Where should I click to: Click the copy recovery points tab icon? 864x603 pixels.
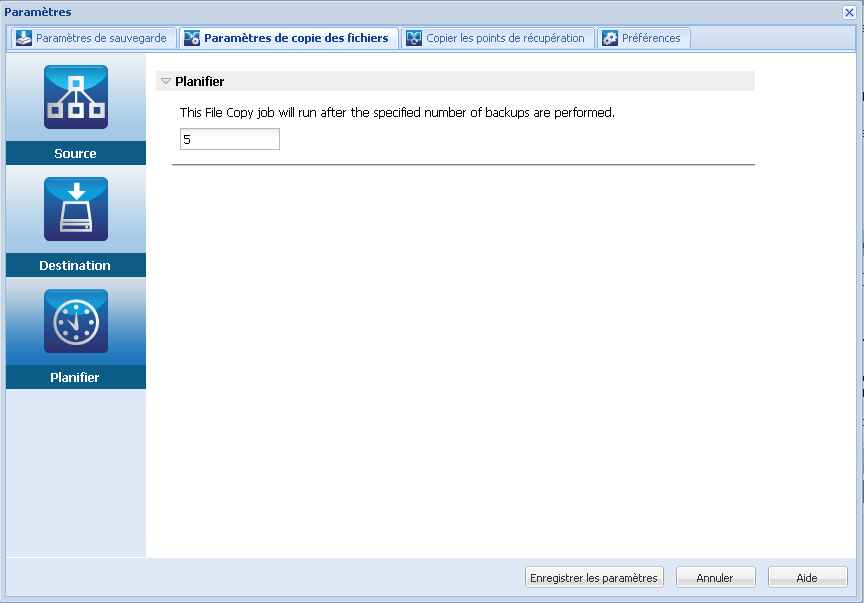[x=414, y=38]
